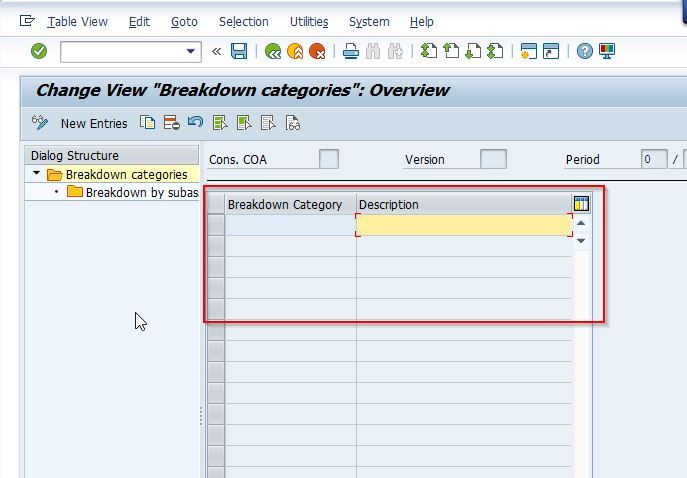Go to Previous Page icon
The image size is (687, 478).
[451, 51]
